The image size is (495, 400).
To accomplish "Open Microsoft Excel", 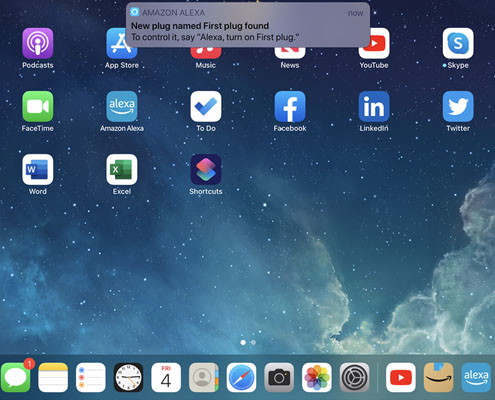I will pyautogui.click(x=122, y=169).
